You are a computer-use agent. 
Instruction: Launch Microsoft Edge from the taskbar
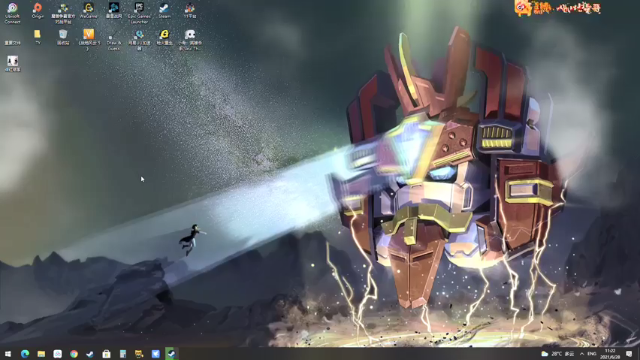pyautogui.click(x=24, y=353)
